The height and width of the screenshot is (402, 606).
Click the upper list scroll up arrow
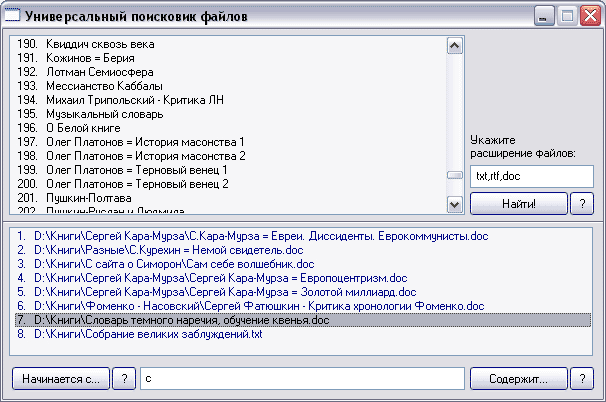455,46
